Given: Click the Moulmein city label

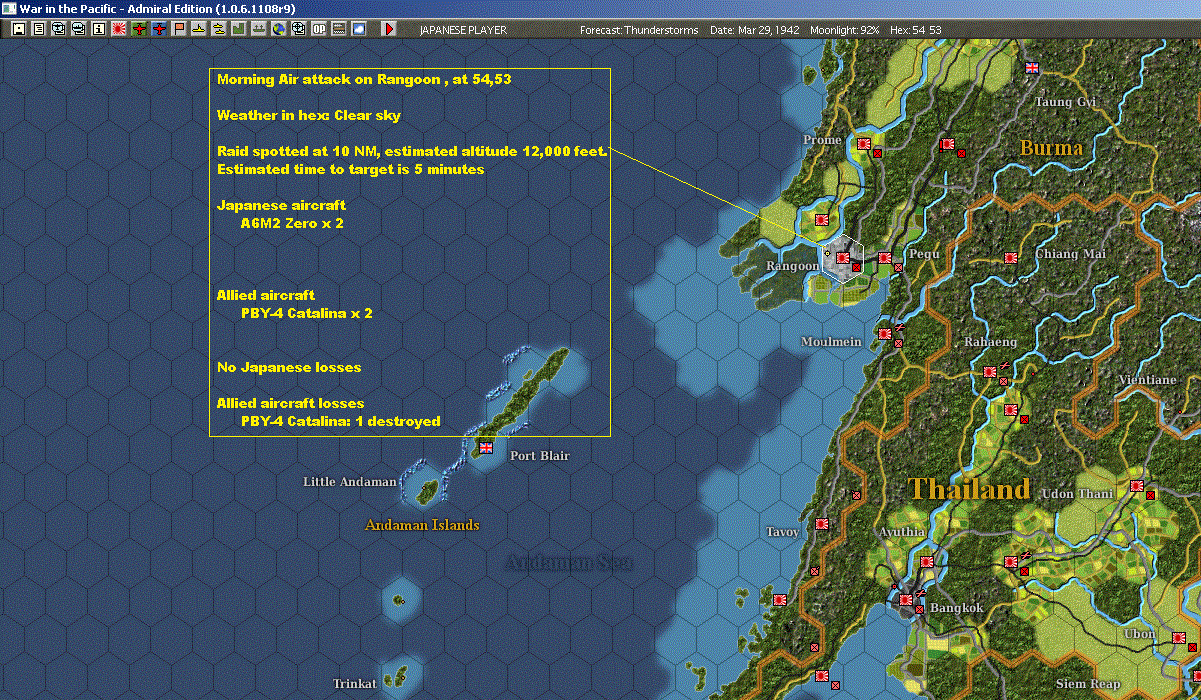Looking at the screenshot, I should pos(831,342).
